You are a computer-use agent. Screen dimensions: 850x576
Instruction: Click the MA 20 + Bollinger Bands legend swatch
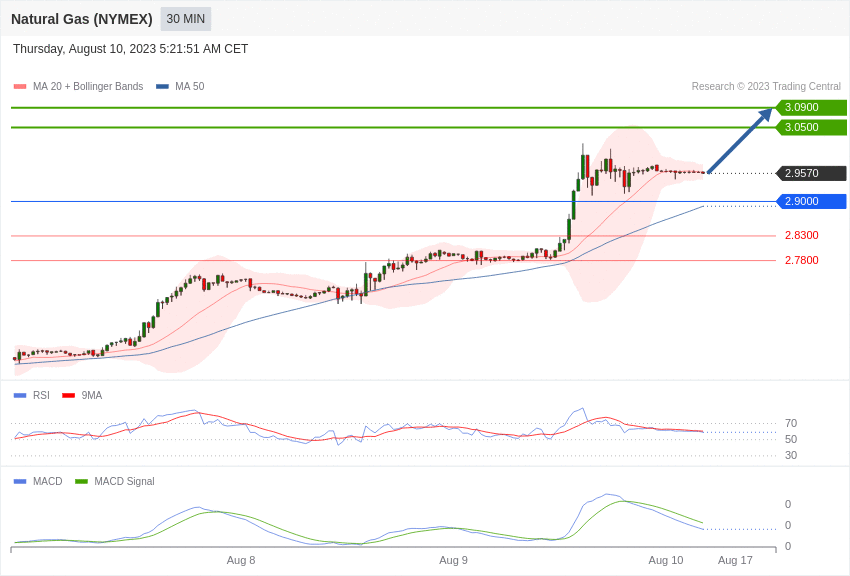pos(20,86)
